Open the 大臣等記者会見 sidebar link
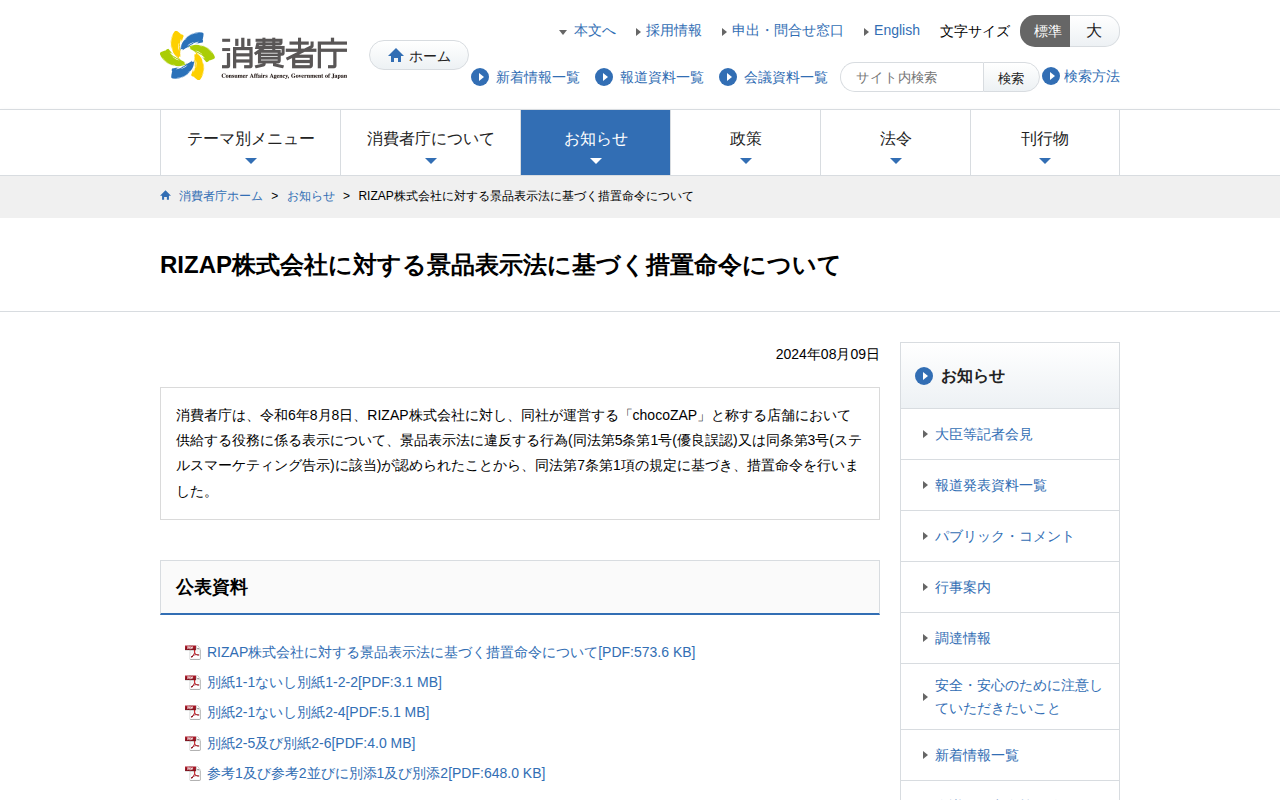Viewport: 1280px width, 800px height. (x=983, y=434)
